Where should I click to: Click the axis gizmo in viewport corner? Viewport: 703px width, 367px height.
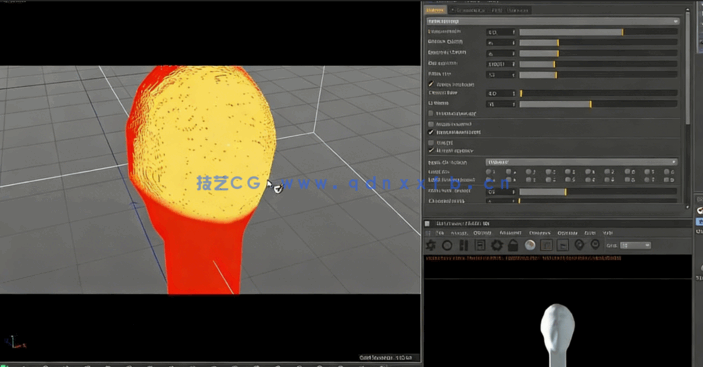point(15,342)
